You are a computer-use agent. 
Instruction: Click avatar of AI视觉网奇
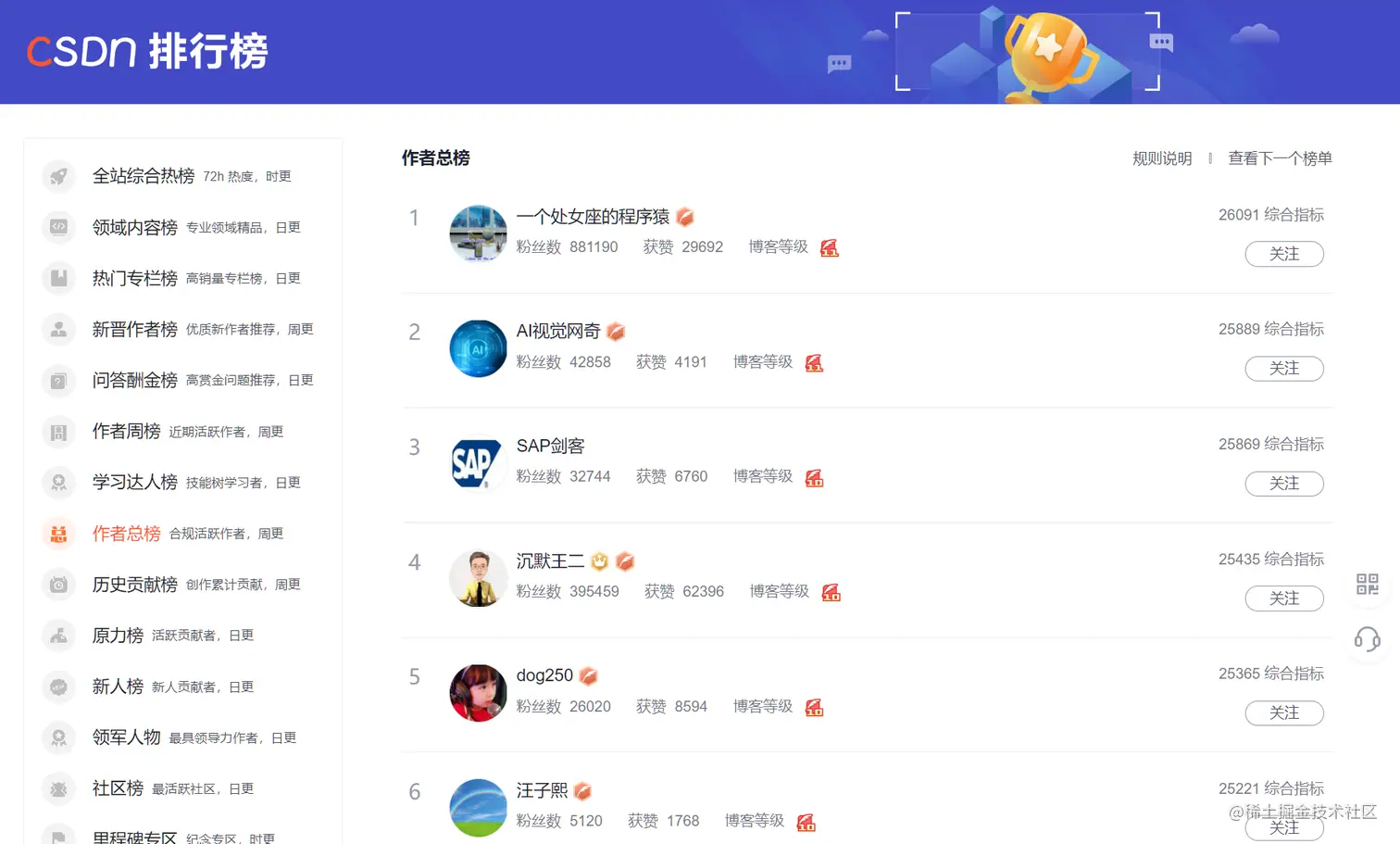pyautogui.click(x=478, y=348)
